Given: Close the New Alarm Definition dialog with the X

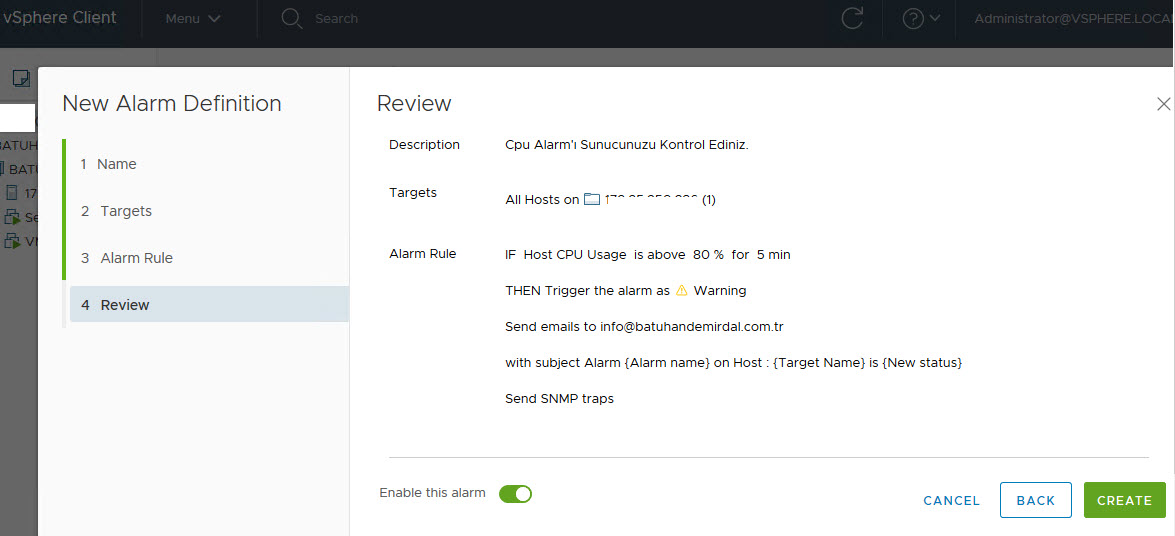Looking at the screenshot, I should (x=1163, y=104).
